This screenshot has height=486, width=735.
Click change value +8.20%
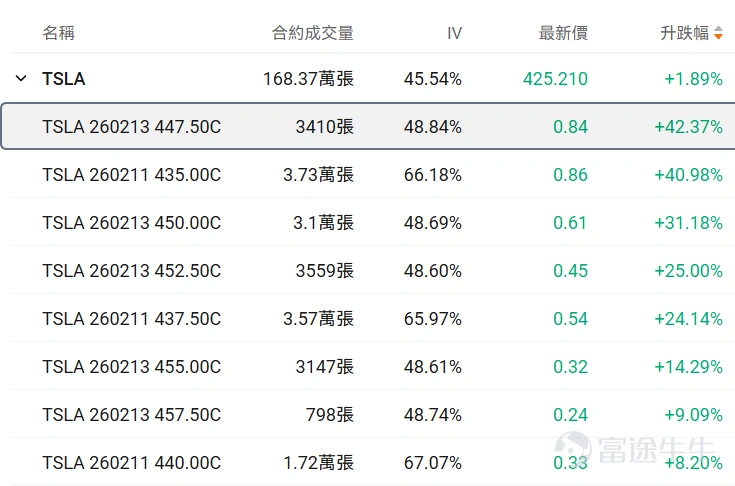[x=694, y=463]
